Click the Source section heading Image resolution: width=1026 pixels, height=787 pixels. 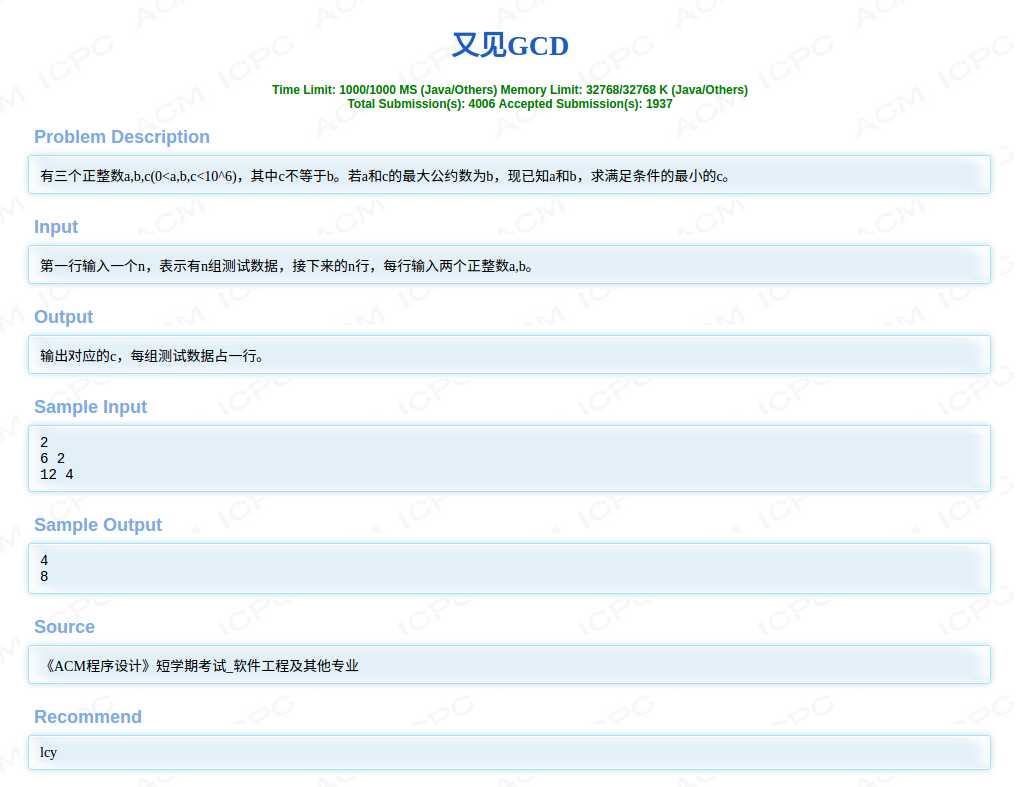[x=64, y=627]
